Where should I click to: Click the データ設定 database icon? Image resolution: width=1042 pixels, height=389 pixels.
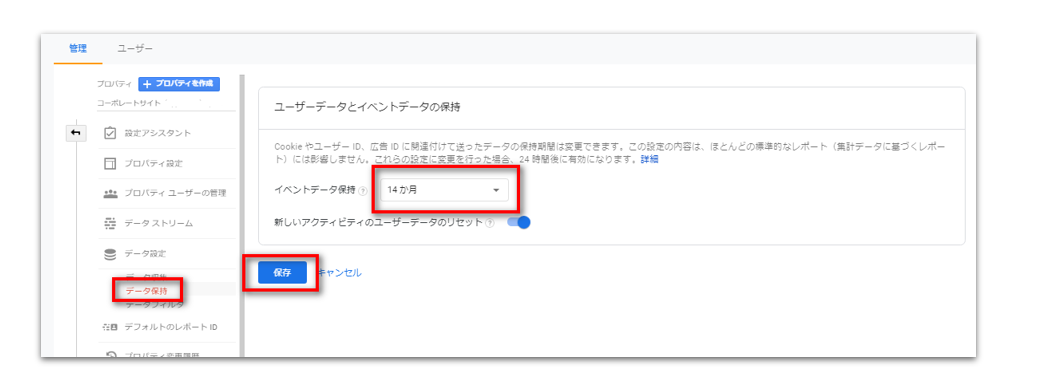tap(110, 254)
